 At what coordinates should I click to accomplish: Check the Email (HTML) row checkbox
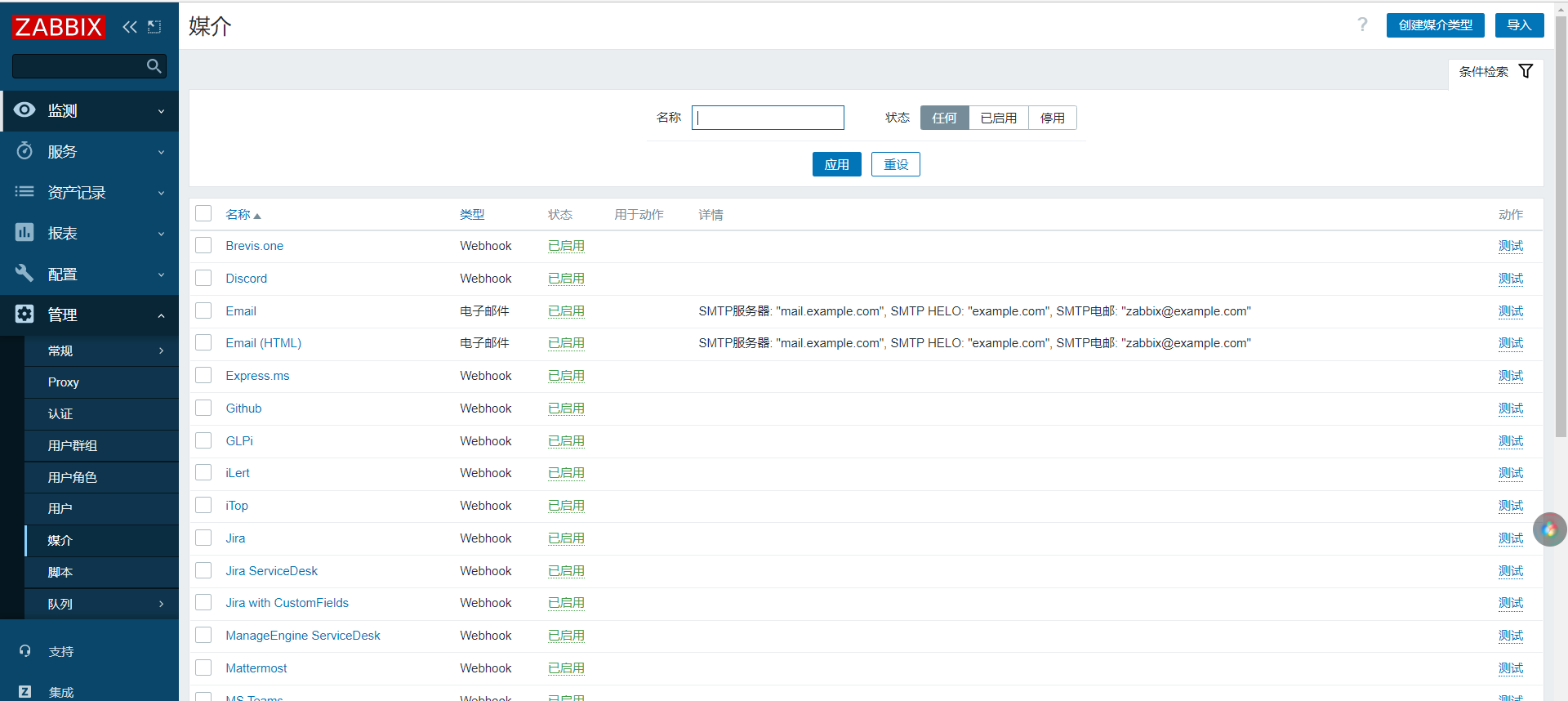(x=203, y=342)
